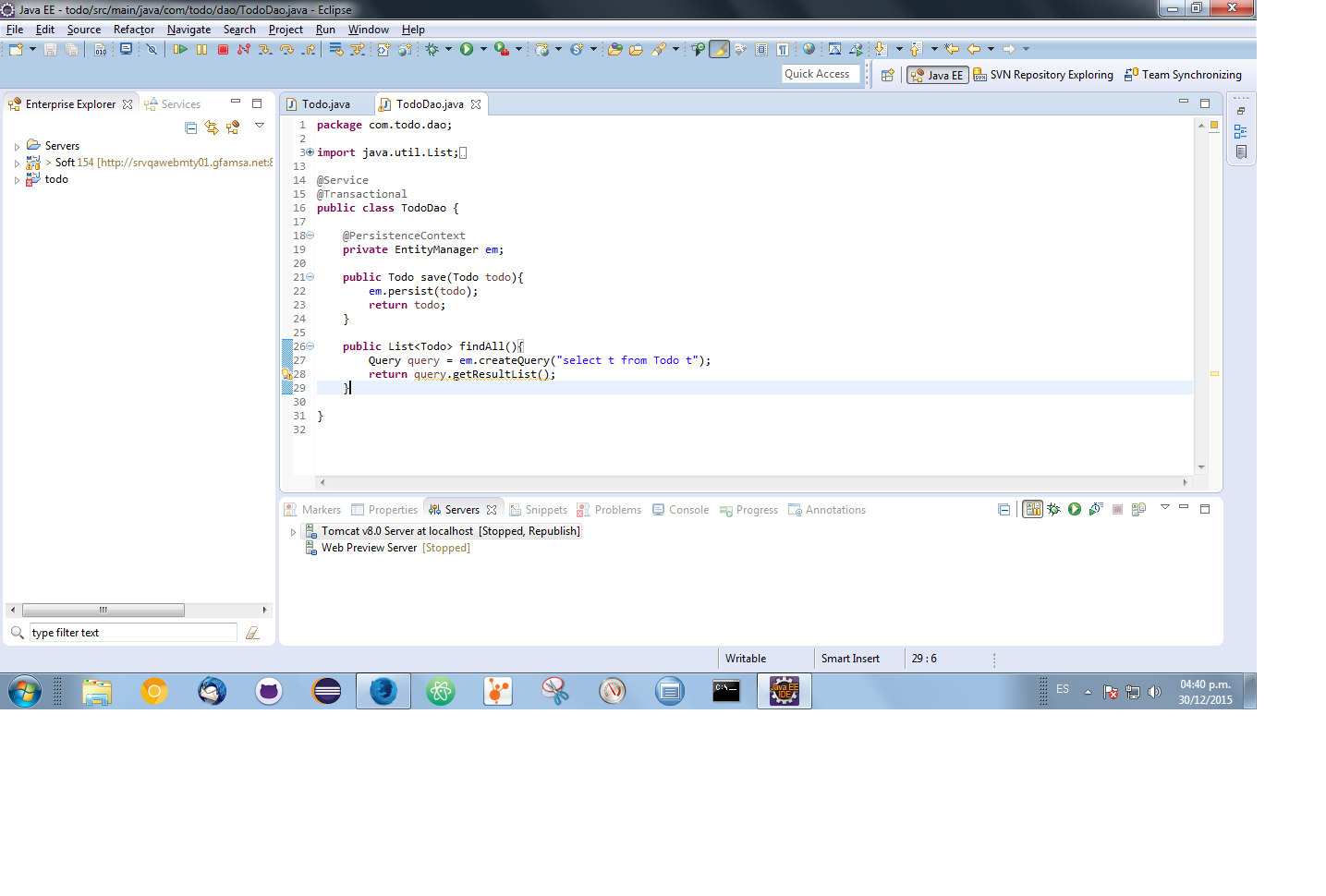
Task: Click the clear filter eraser icon
Action: coord(252,633)
